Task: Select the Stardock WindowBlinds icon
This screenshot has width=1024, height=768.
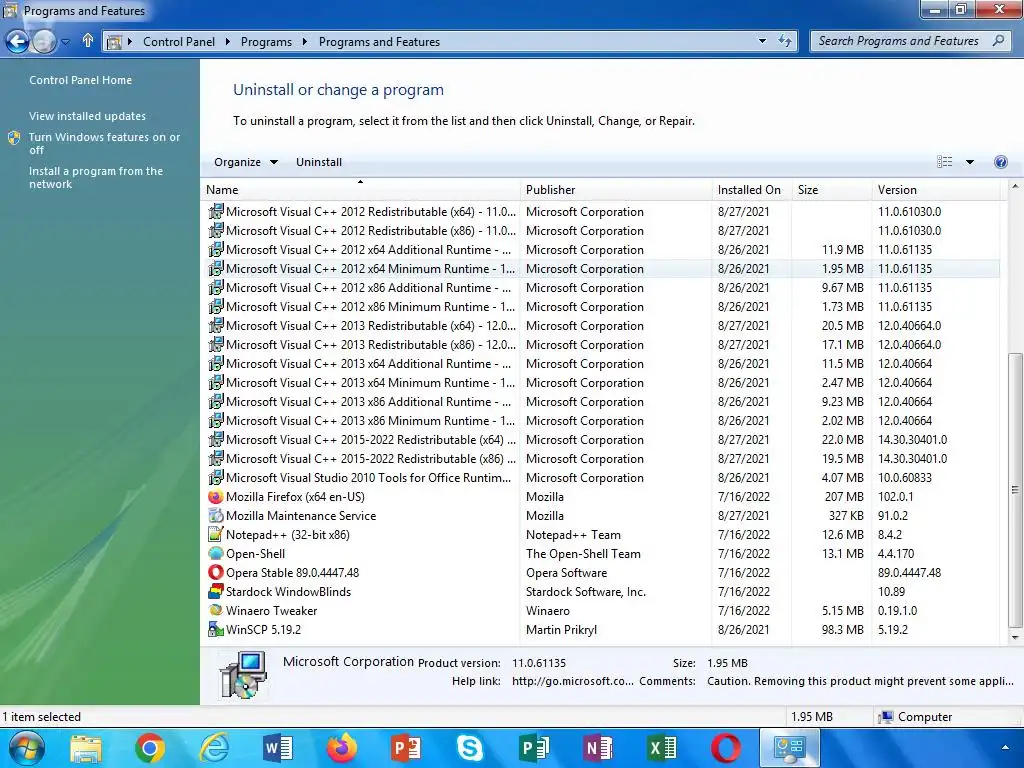Action: point(216,591)
